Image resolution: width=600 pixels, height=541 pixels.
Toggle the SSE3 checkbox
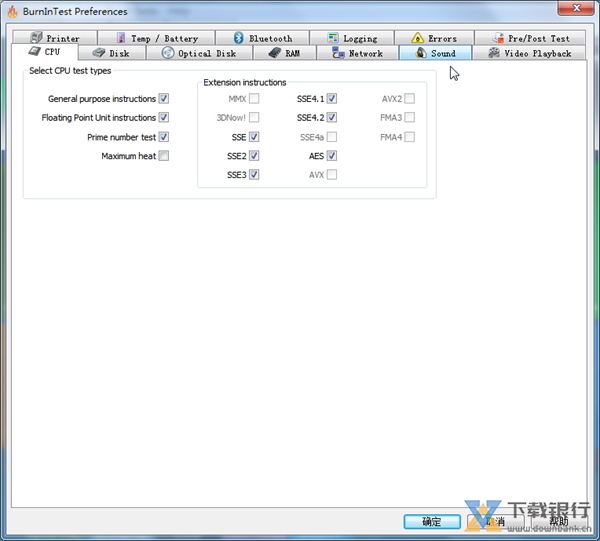tap(254, 174)
